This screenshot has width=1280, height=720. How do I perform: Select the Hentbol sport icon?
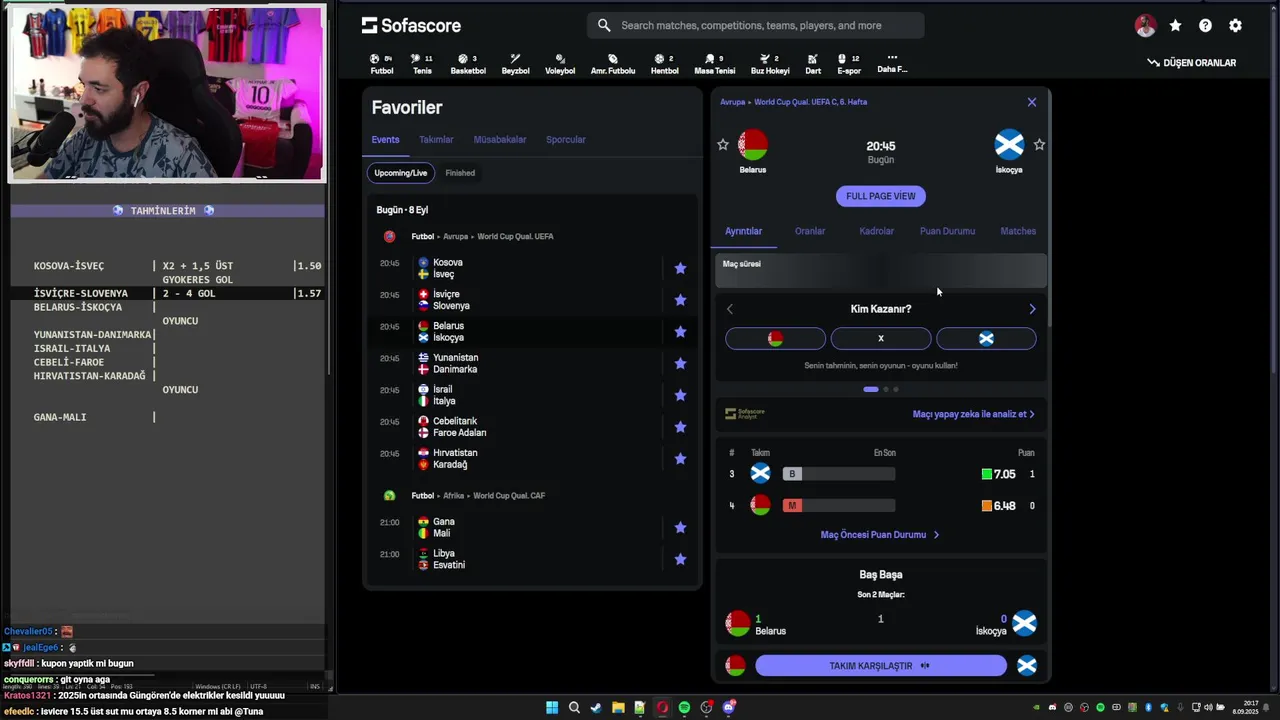[664, 64]
